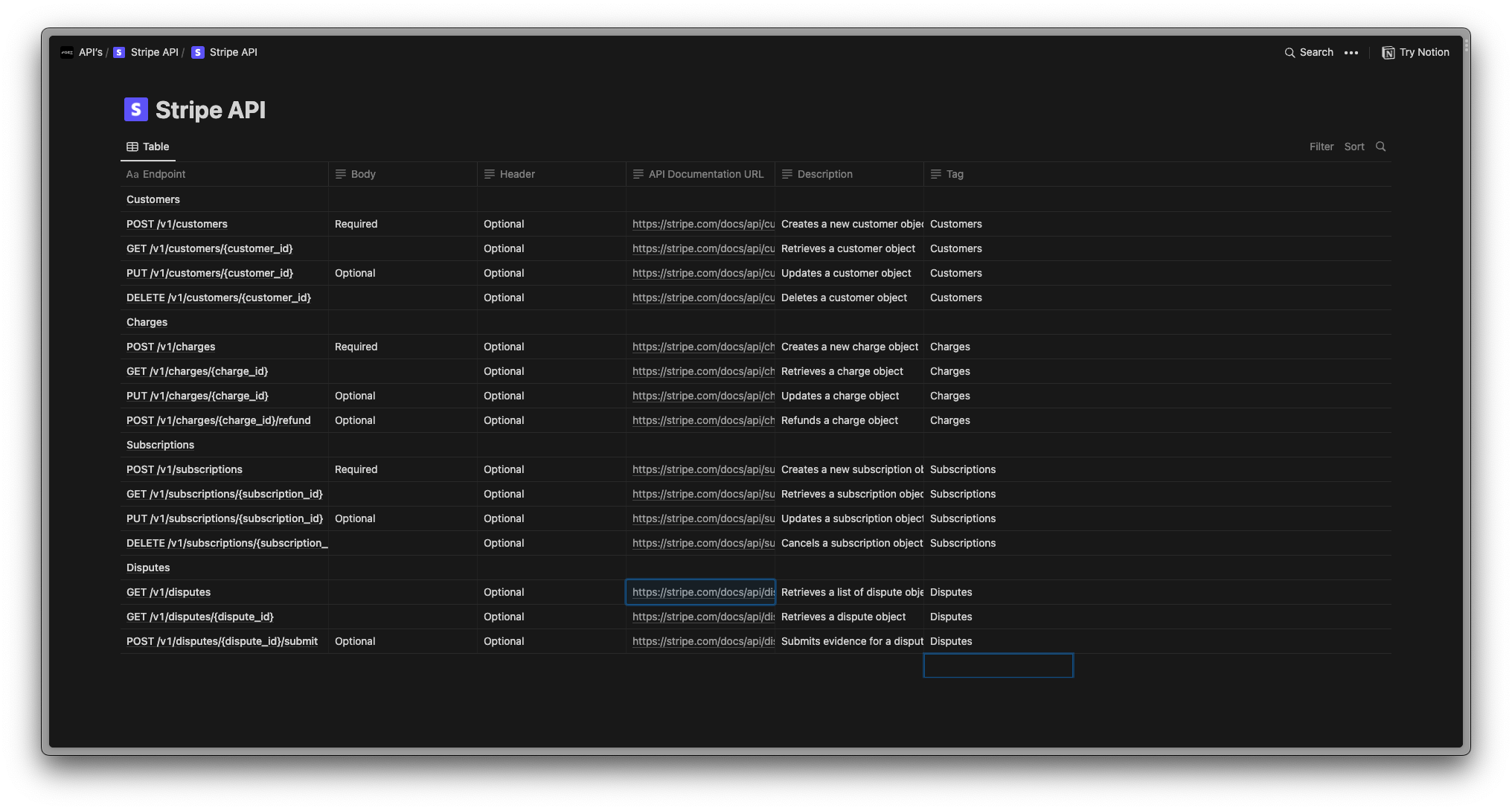
Task: Open the API's breadcrumb link
Action: coord(91,52)
